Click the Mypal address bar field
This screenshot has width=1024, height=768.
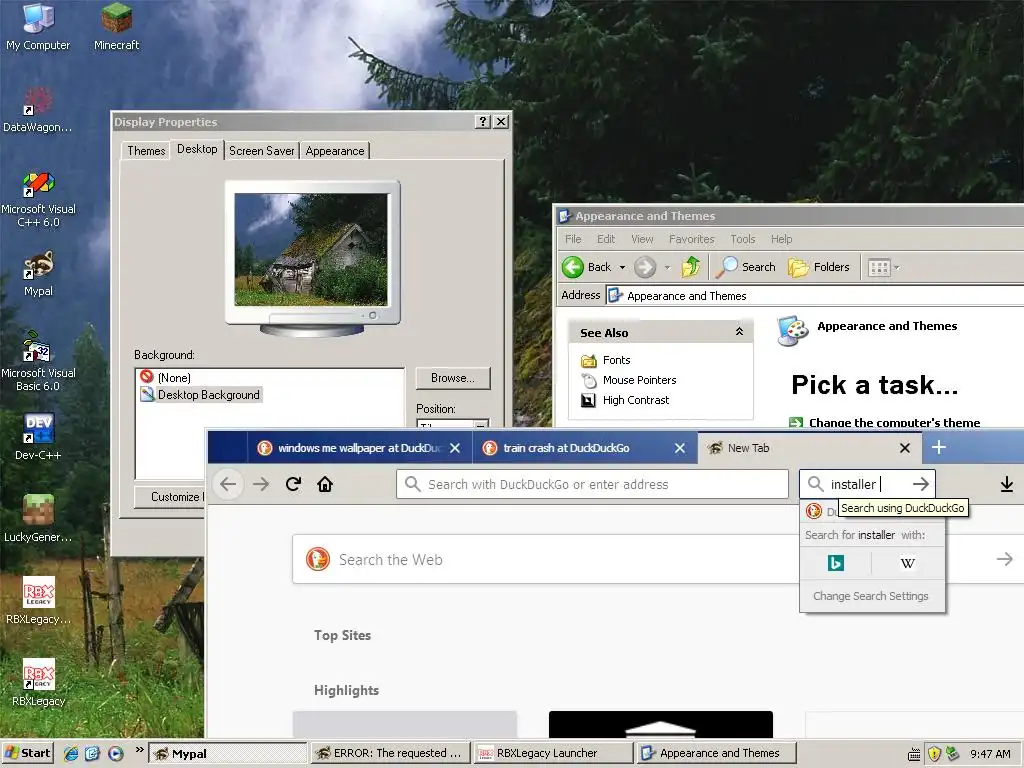click(592, 484)
